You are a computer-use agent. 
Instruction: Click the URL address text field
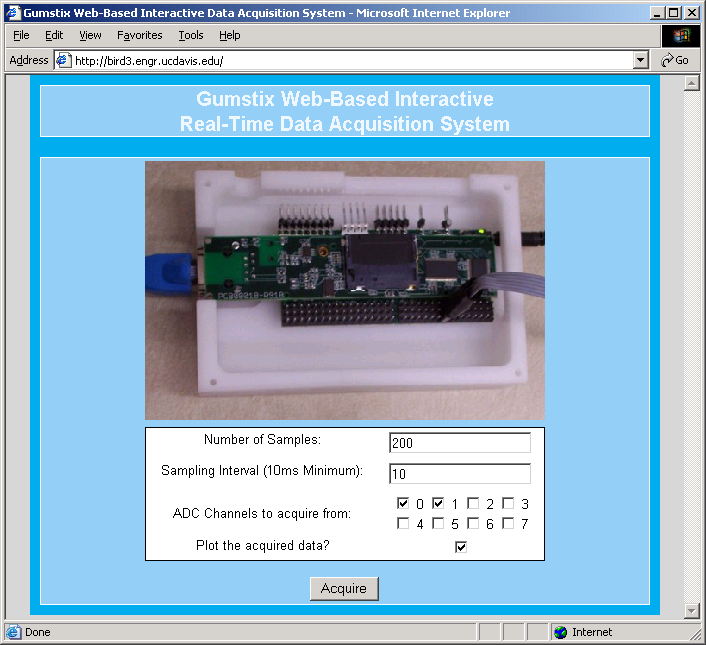click(x=350, y=60)
